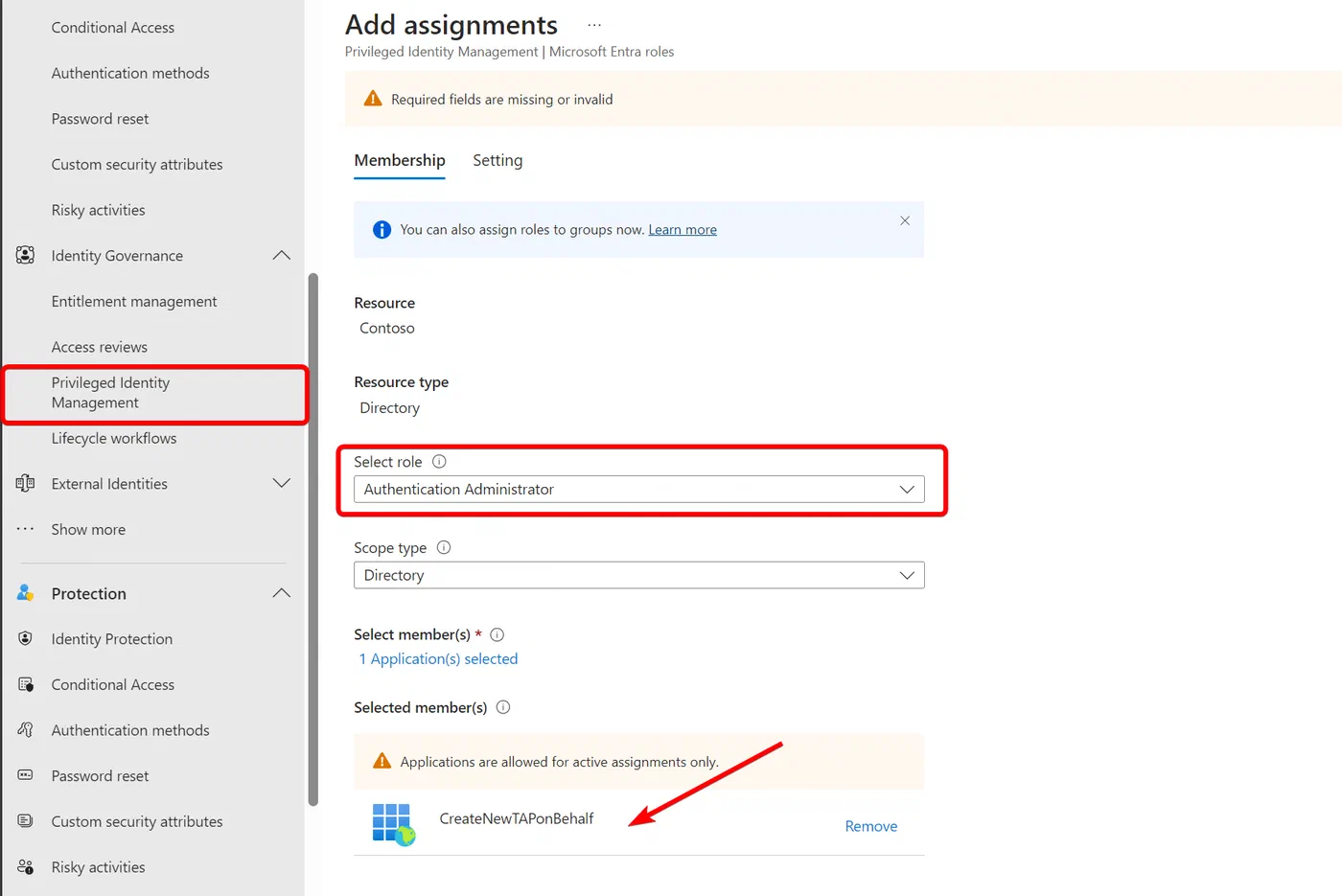
Task: Collapse the Protection section chevron
Action: pyautogui.click(x=281, y=593)
